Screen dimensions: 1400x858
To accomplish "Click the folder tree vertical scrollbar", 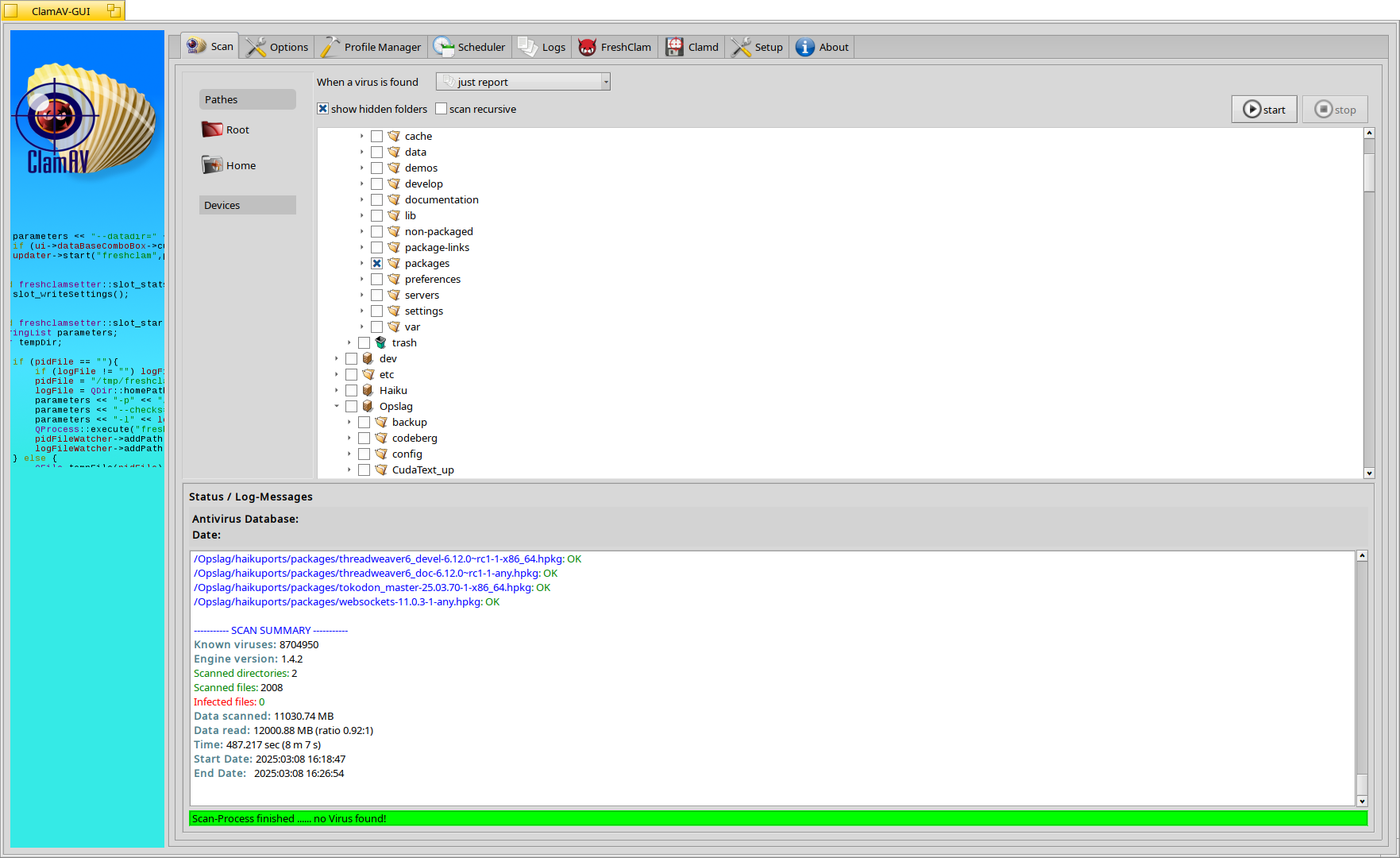I will tap(1369, 318).
